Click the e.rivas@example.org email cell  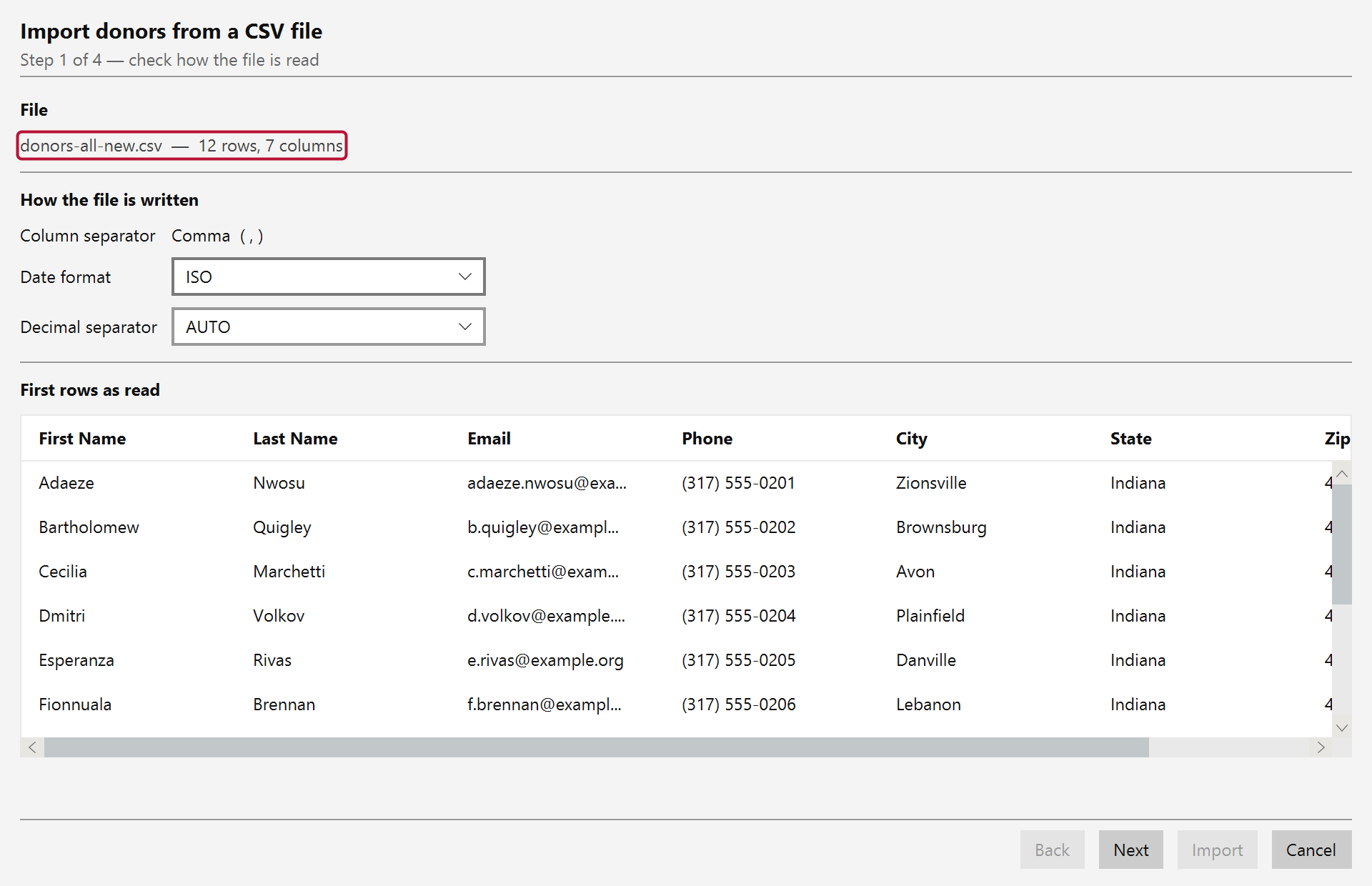tap(545, 660)
